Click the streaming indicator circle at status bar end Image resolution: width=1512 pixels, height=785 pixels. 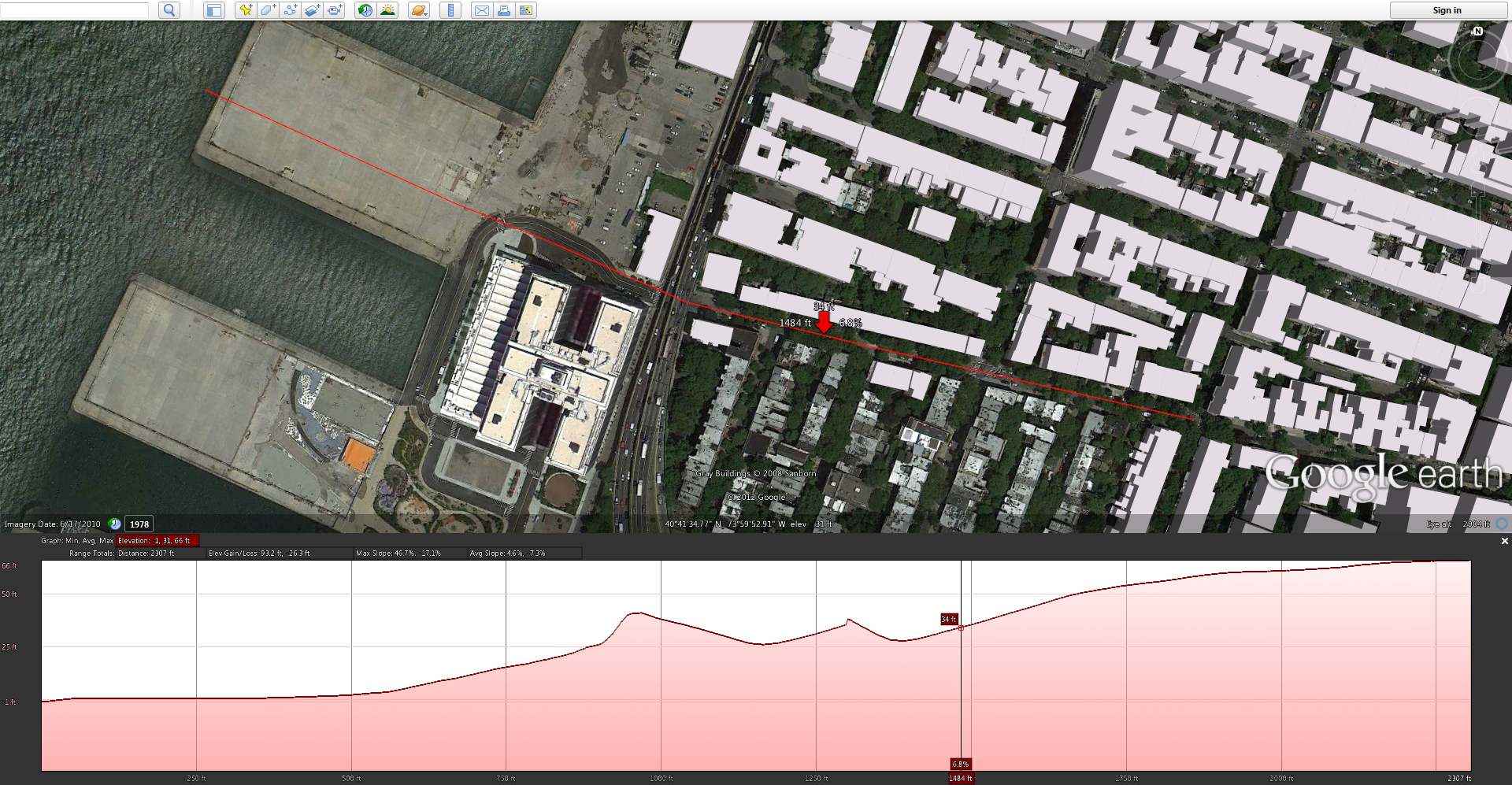click(x=1503, y=524)
